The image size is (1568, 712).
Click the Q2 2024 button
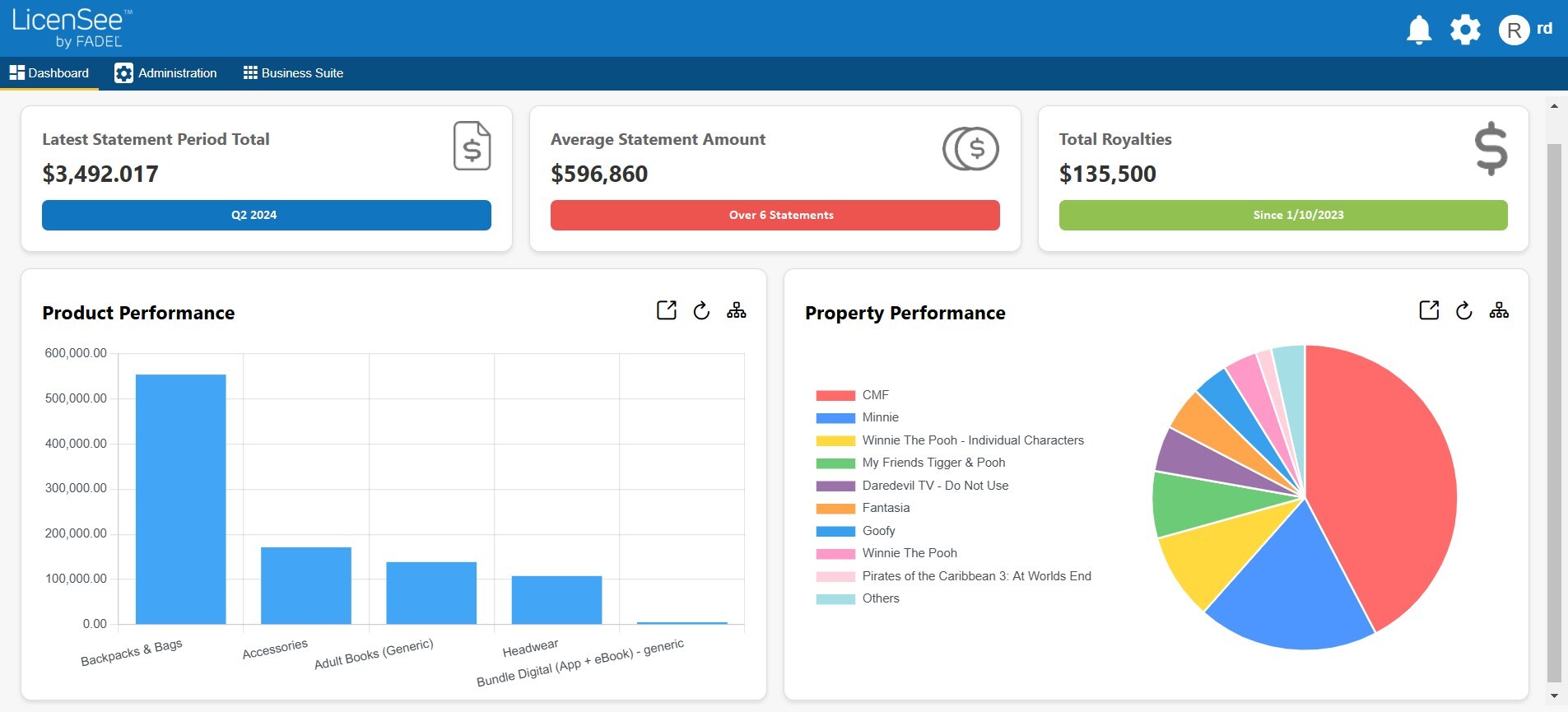[x=267, y=215]
